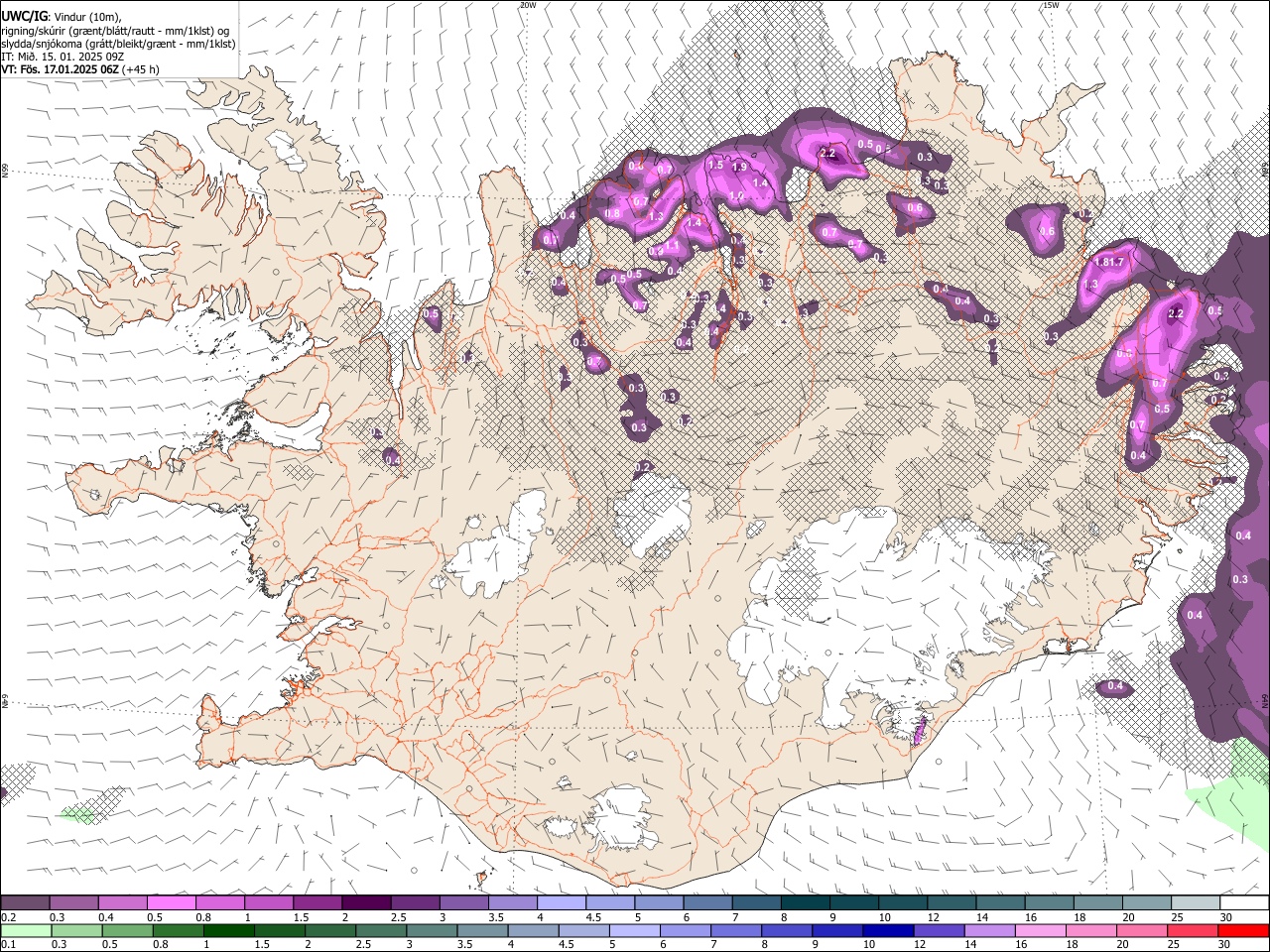The width and height of the screenshot is (1270, 952).
Task: Click the 1.5 swatch in purple snow scale
Action: [317, 902]
